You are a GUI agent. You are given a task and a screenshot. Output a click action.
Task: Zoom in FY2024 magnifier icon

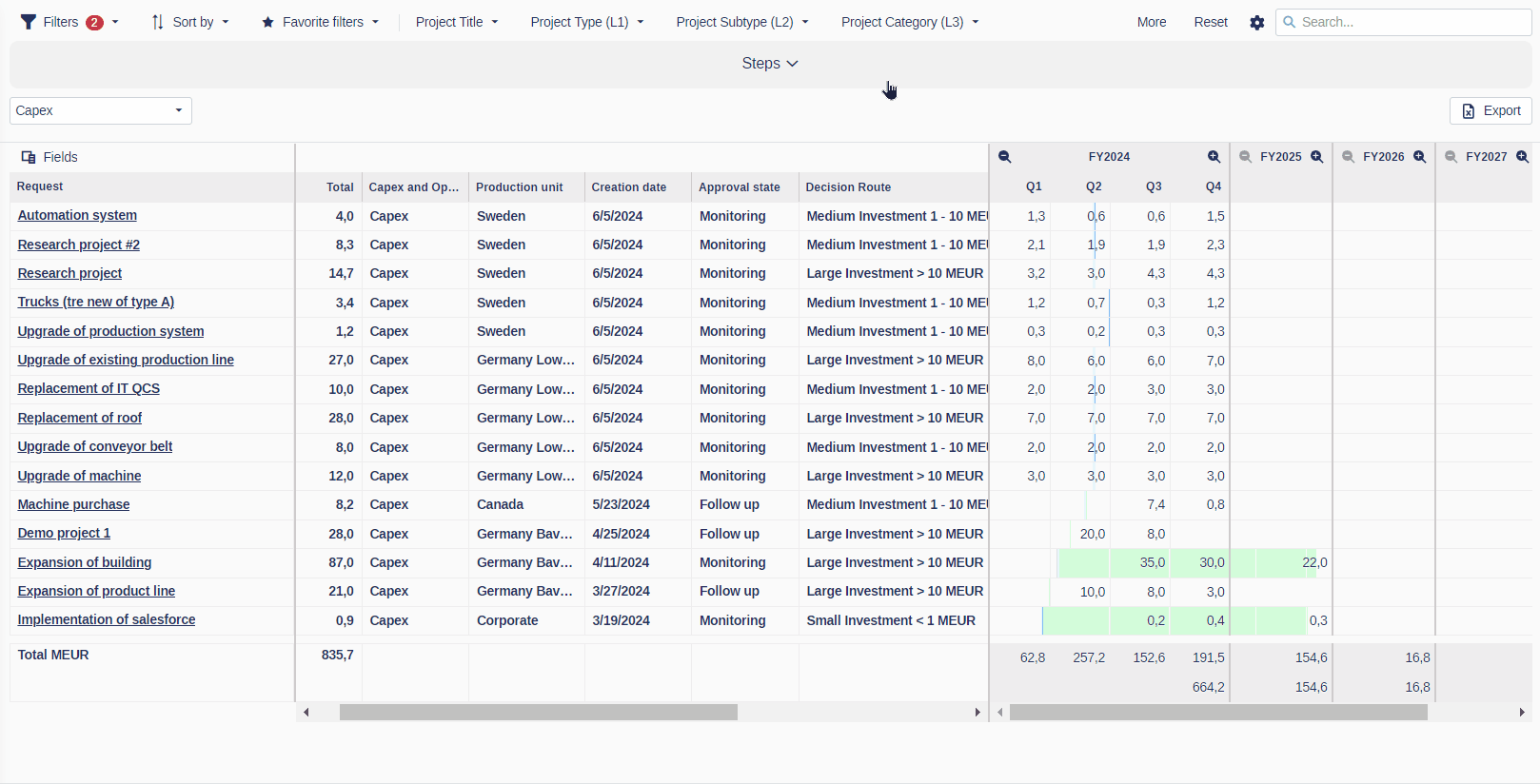(1214, 157)
